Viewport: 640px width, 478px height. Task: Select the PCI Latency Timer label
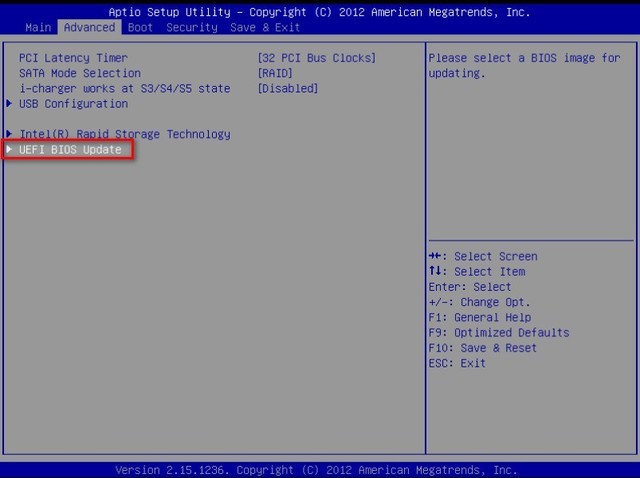click(x=73, y=58)
